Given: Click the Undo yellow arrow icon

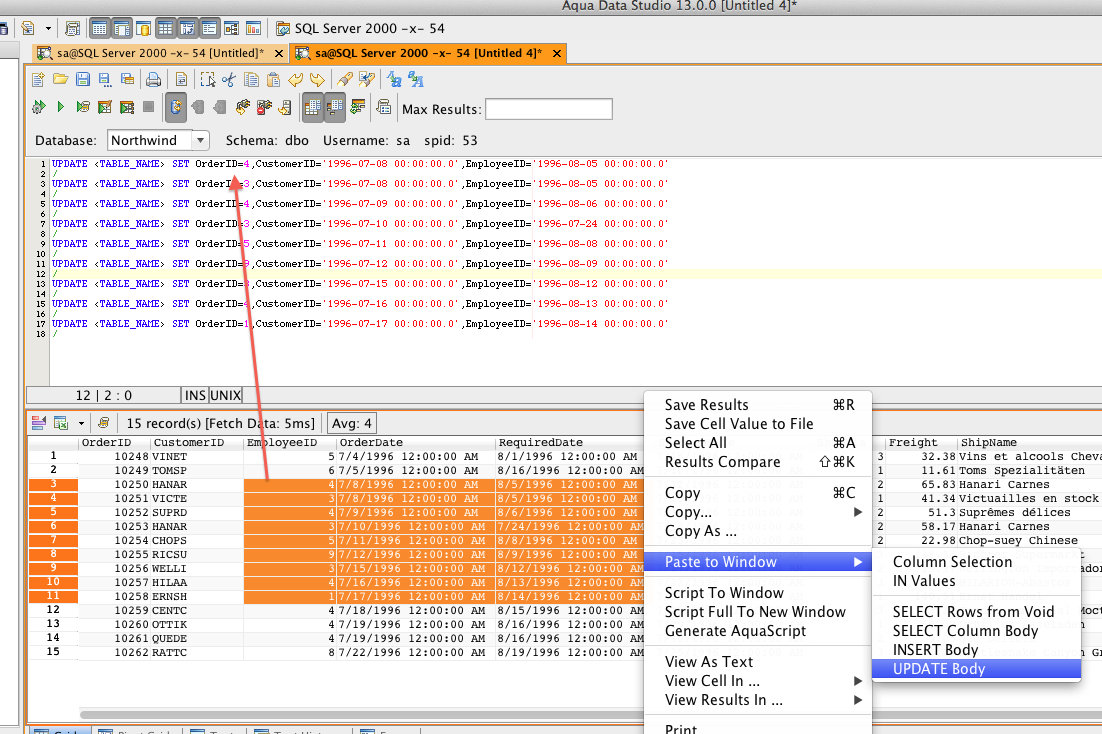Looking at the screenshot, I should pyautogui.click(x=296, y=79).
